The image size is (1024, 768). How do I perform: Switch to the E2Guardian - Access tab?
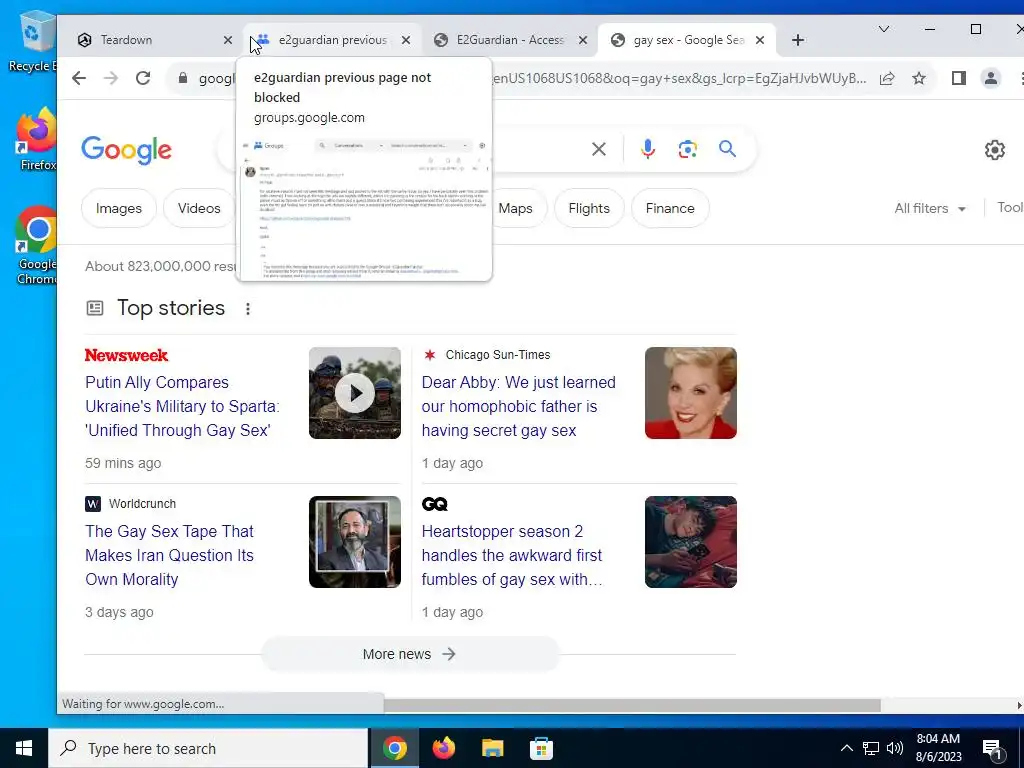[x=510, y=40]
